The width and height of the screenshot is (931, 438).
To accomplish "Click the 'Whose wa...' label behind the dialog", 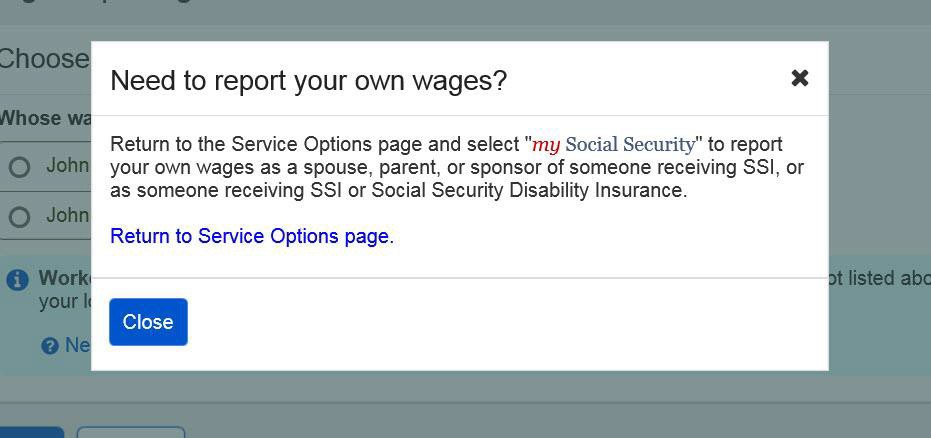I will pyautogui.click(x=45, y=118).
